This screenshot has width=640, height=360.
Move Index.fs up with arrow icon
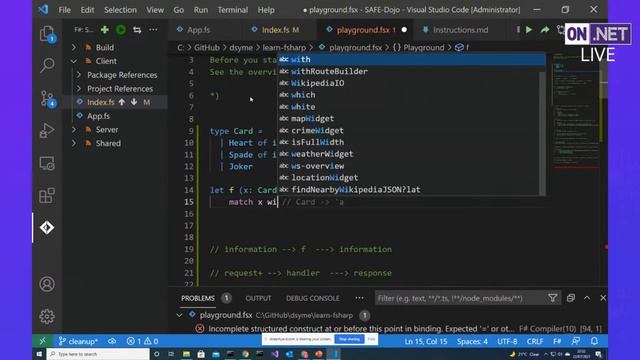[x=122, y=102]
